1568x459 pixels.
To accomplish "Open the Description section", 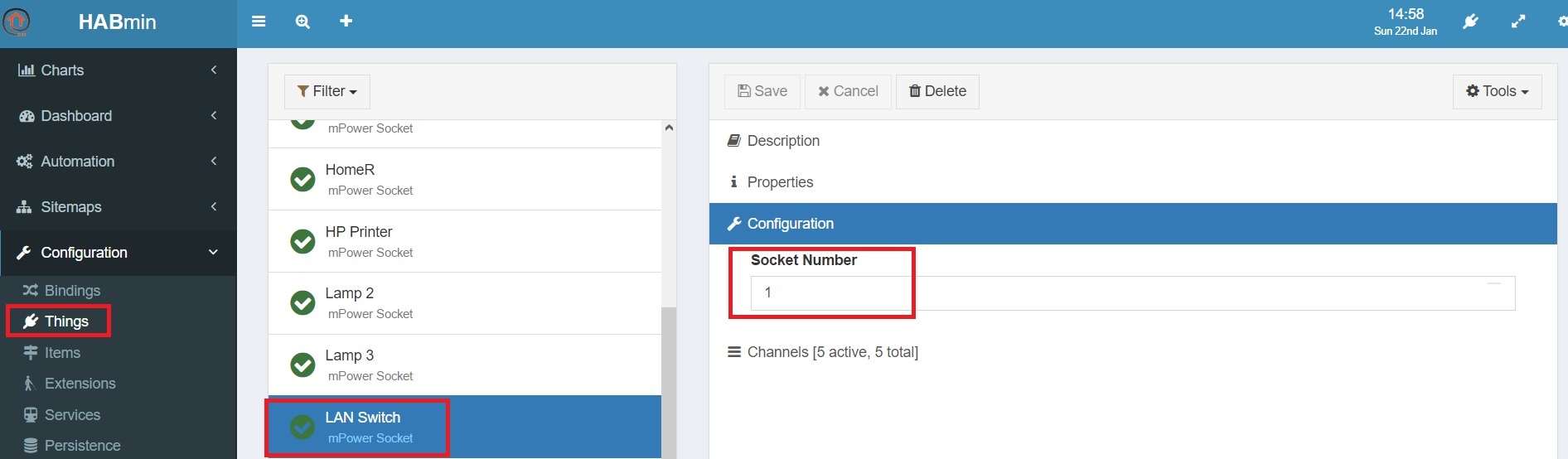I will 782,141.
